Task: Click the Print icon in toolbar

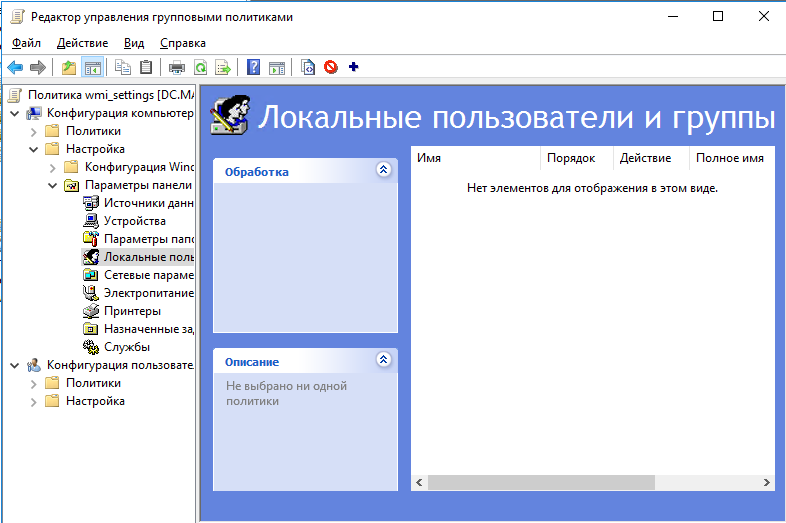Action: 177,68
